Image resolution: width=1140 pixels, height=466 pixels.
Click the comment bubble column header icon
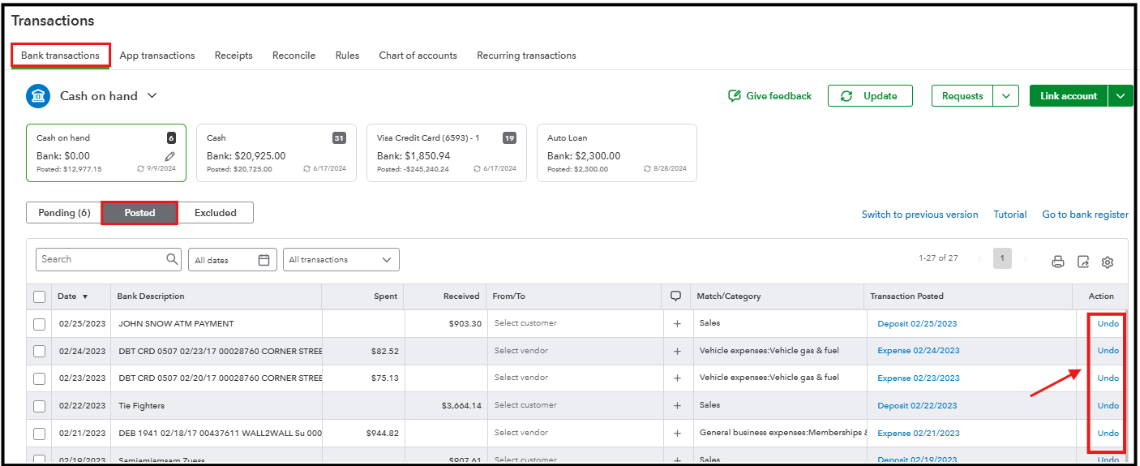(676, 297)
